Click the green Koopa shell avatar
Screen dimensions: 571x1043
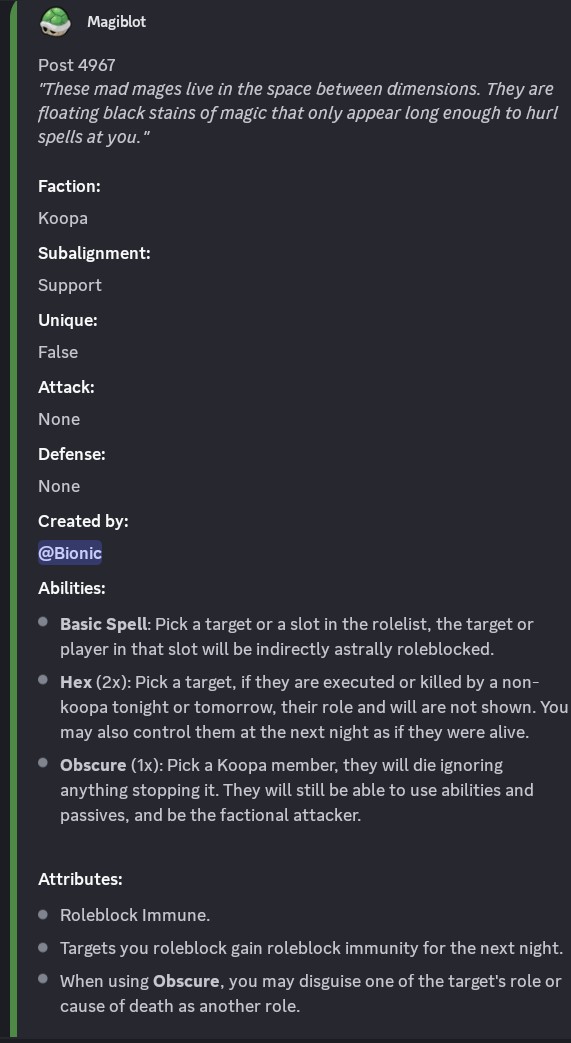pos(55,21)
